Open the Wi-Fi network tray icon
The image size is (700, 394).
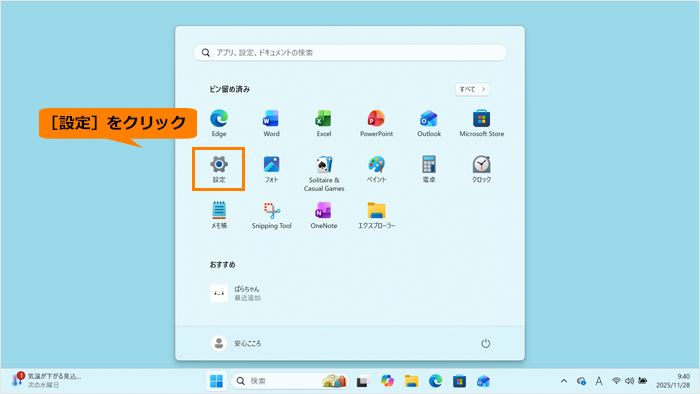[616, 381]
